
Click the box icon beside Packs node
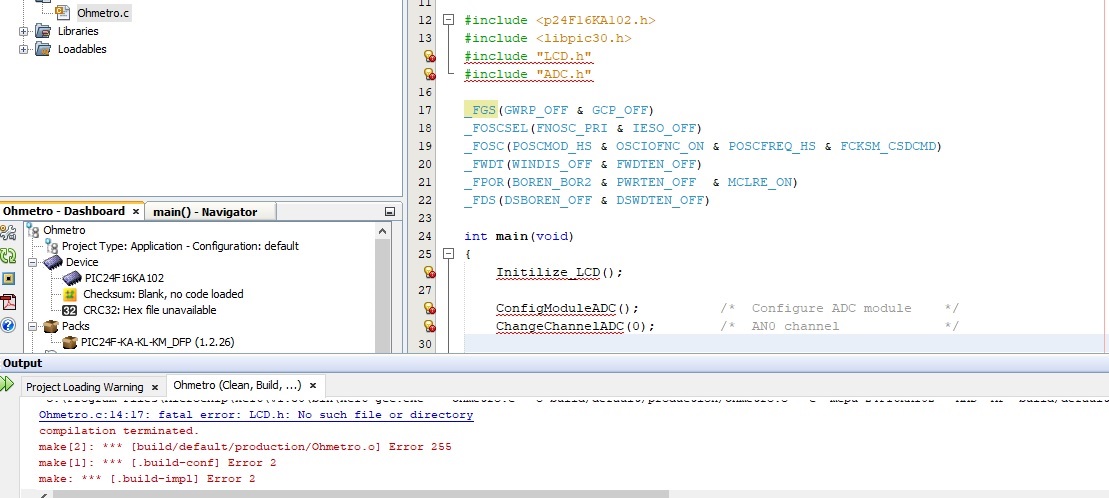[x=51, y=326]
